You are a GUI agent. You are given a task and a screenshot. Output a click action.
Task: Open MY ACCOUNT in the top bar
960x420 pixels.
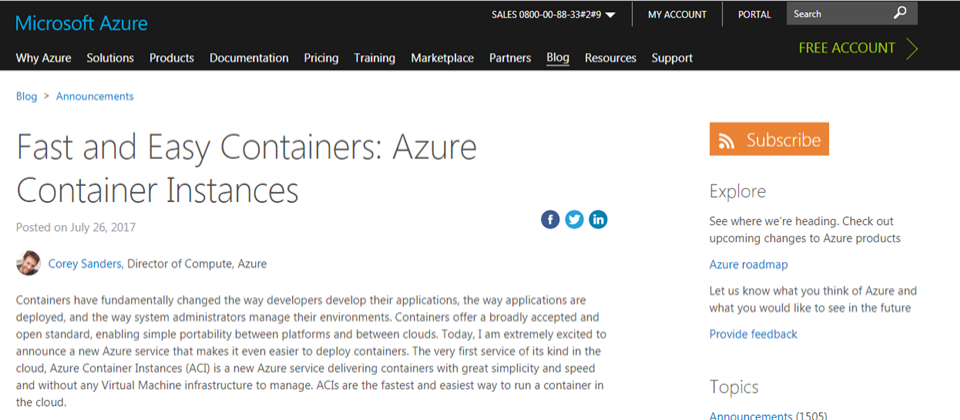click(x=677, y=15)
